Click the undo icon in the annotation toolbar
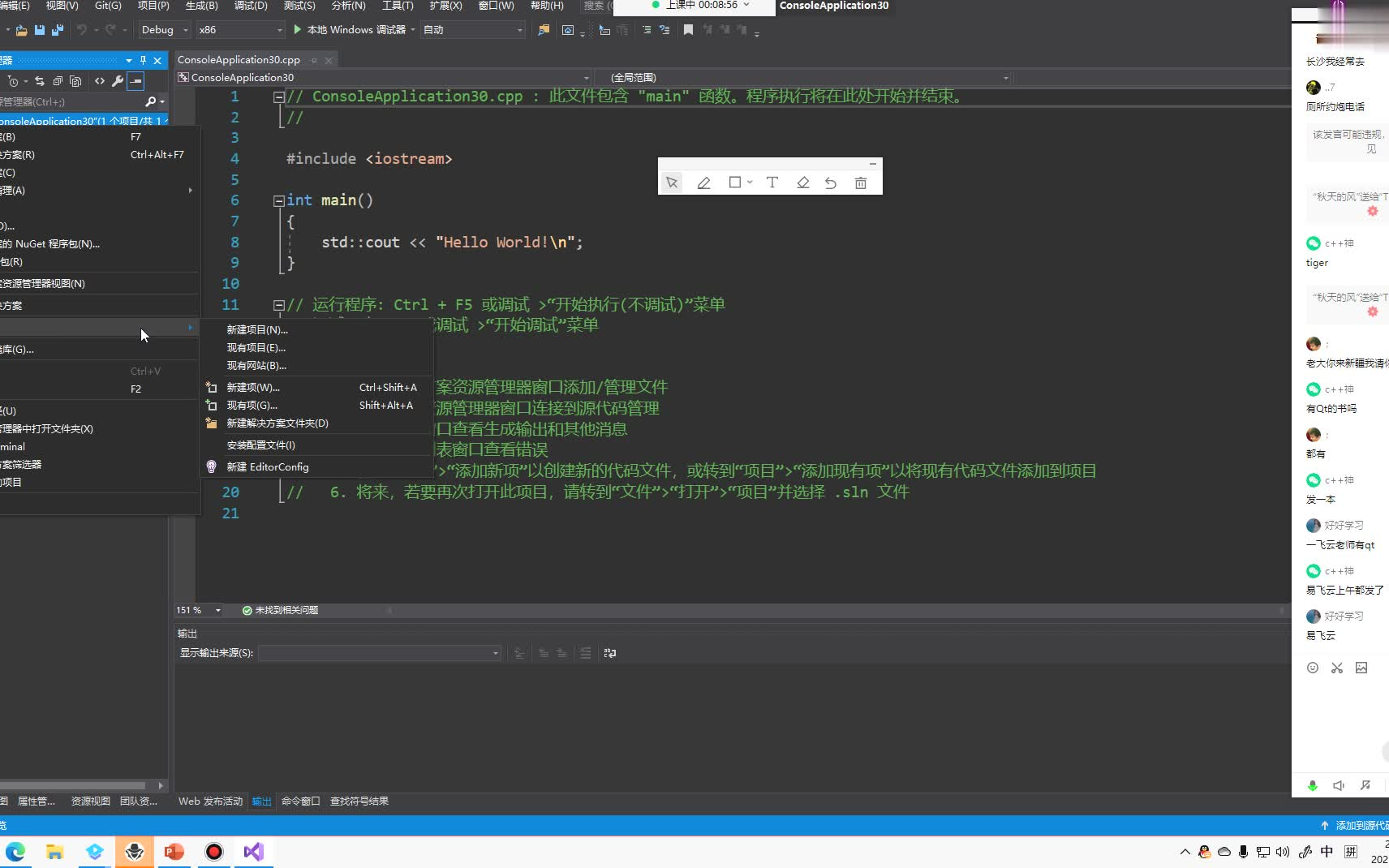This screenshot has width=1389, height=868. pyautogui.click(x=831, y=183)
